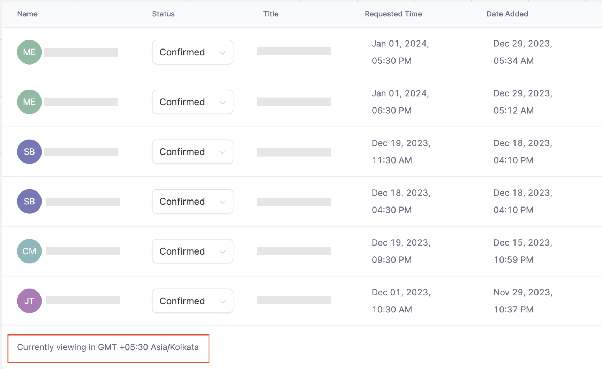Expand status dropdown in the Dec 18 04:30 PM row
The height and width of the screenshot is (369, 602).
coord(192,201)
